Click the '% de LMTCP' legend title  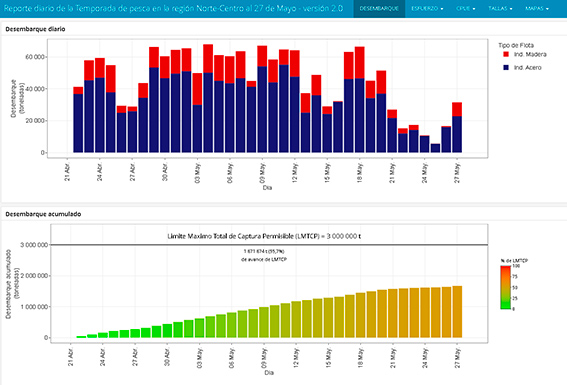(514, 261)
